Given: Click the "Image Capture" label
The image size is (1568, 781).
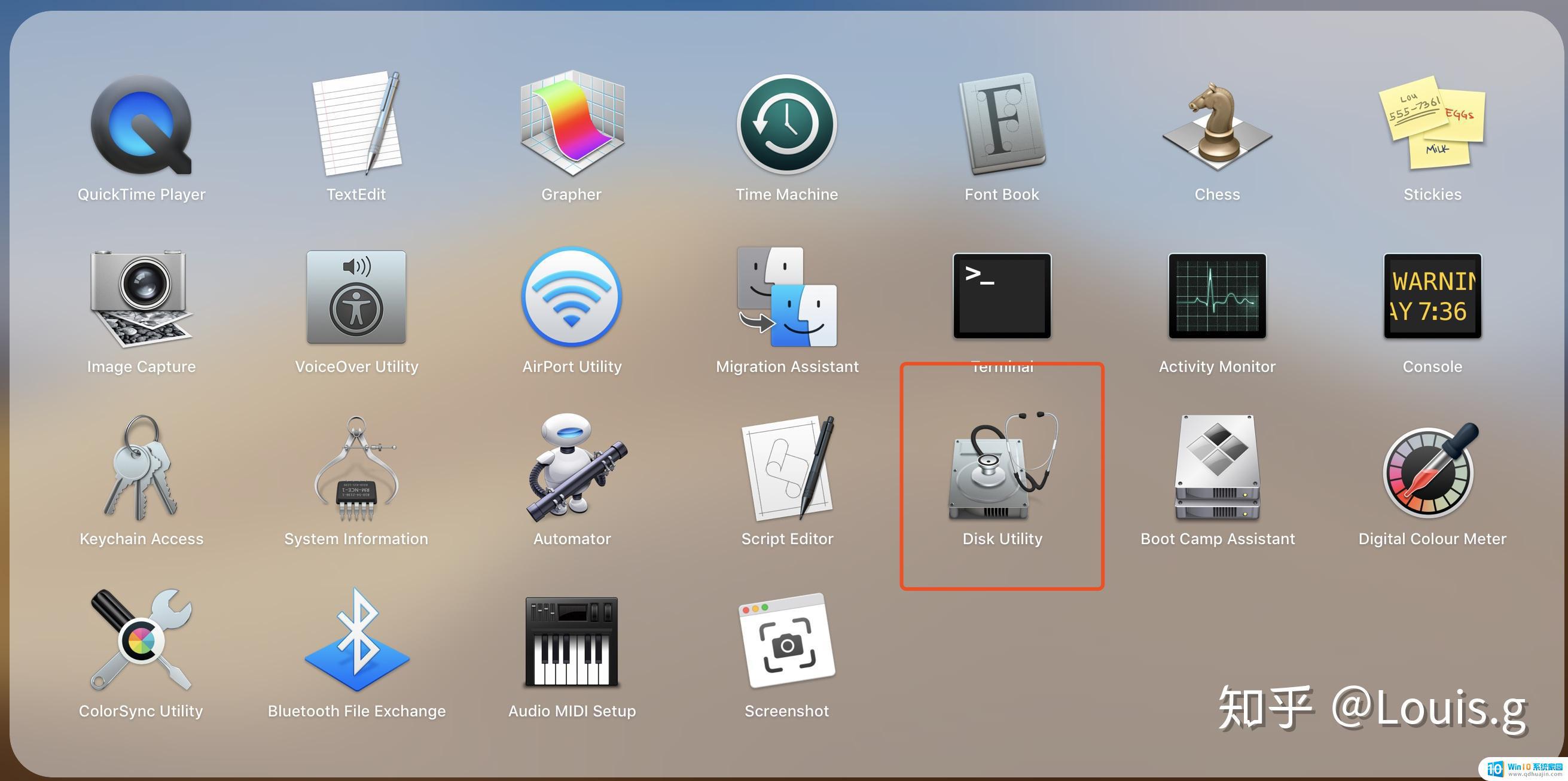Looking at the screenshot, I should click(141, 367).
